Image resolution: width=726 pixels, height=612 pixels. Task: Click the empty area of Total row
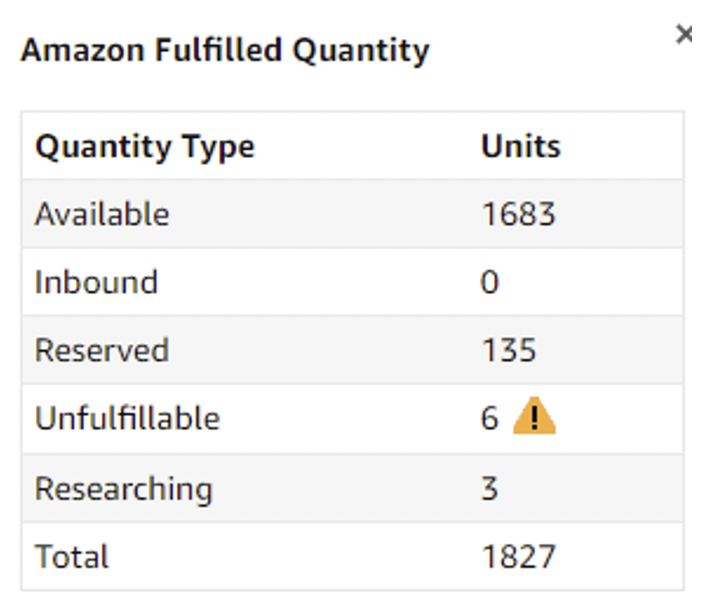[296, 556]
